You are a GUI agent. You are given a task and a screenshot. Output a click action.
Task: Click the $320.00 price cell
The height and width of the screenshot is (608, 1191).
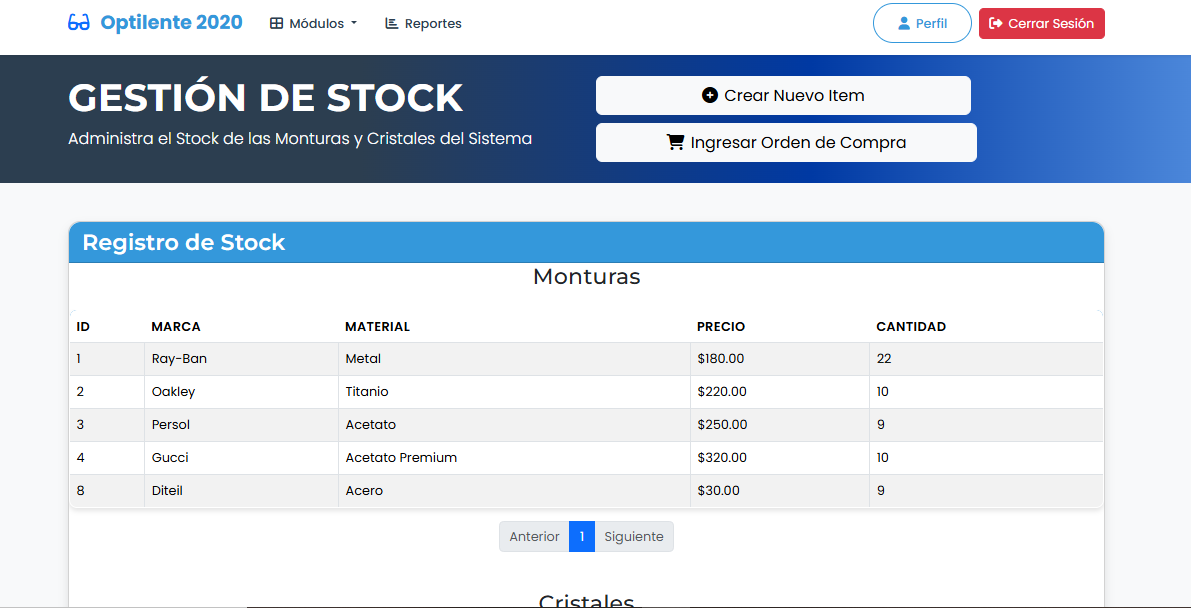[780, 458]
